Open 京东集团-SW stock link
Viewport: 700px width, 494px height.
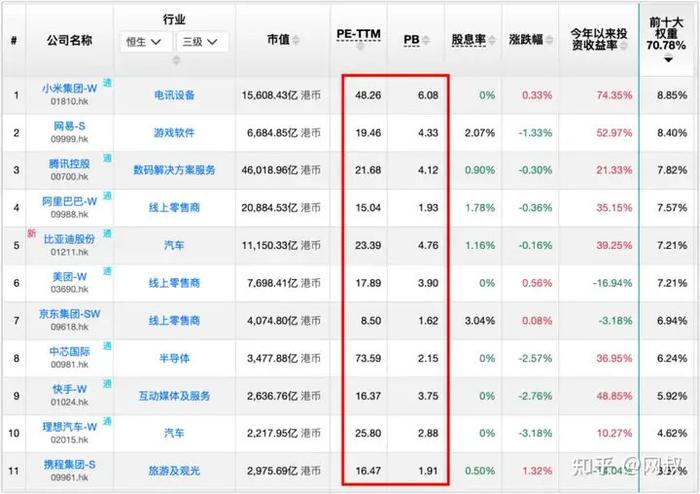coord(70,314)
